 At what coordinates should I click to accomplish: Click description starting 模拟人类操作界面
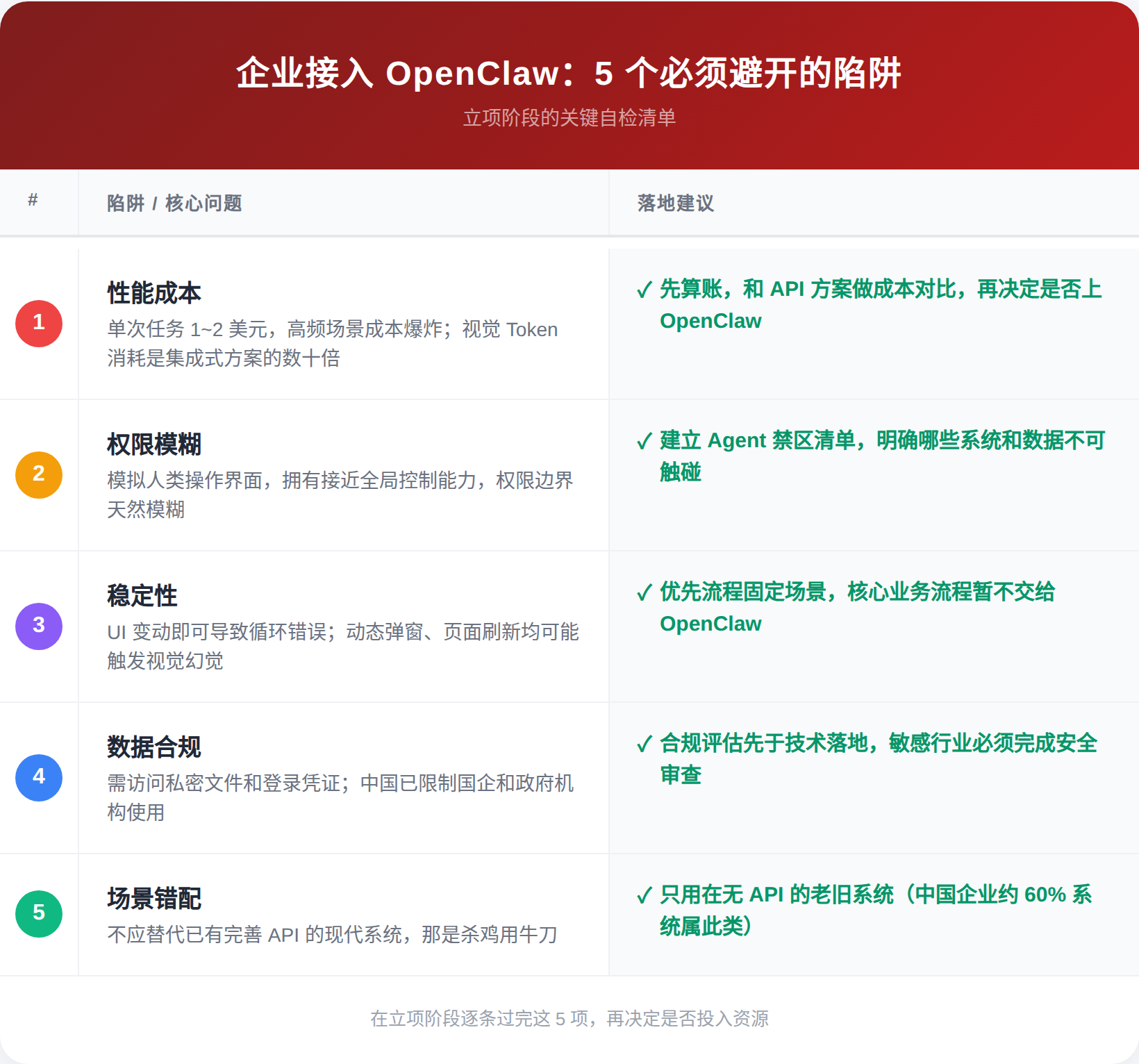click(x=340, y=495)
